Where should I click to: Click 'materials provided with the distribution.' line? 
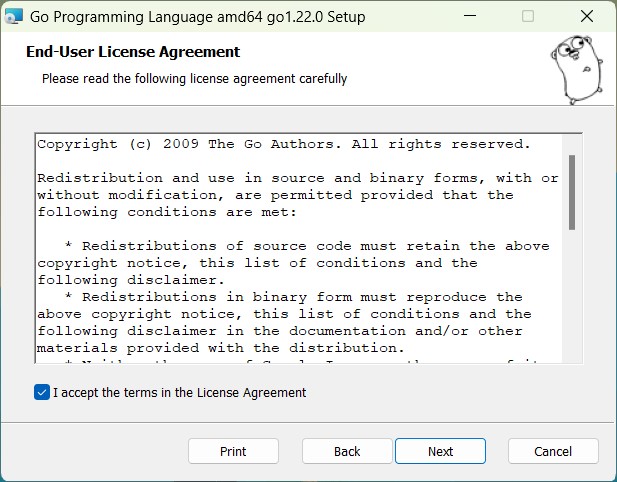pyautogui.click(x=221, y=348)
